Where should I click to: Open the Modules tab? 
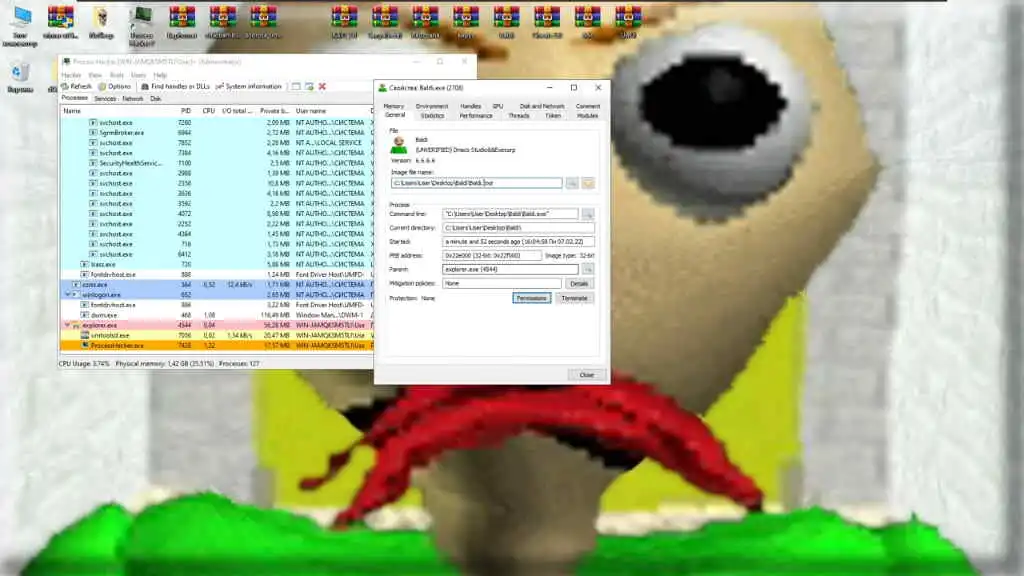pyautogui.click(x=587, y=116)
